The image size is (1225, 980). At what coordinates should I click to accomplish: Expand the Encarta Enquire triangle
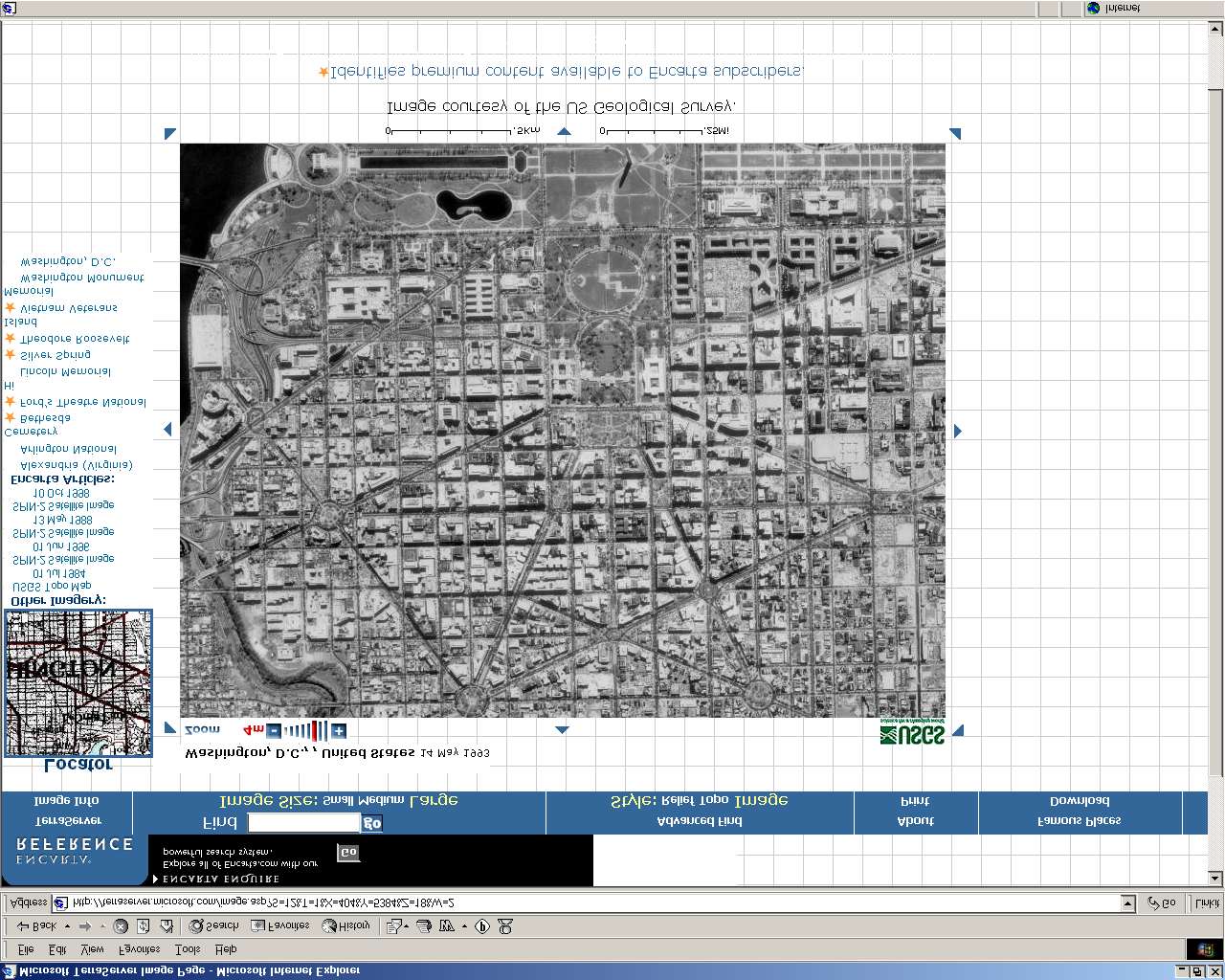pos(156,879)
